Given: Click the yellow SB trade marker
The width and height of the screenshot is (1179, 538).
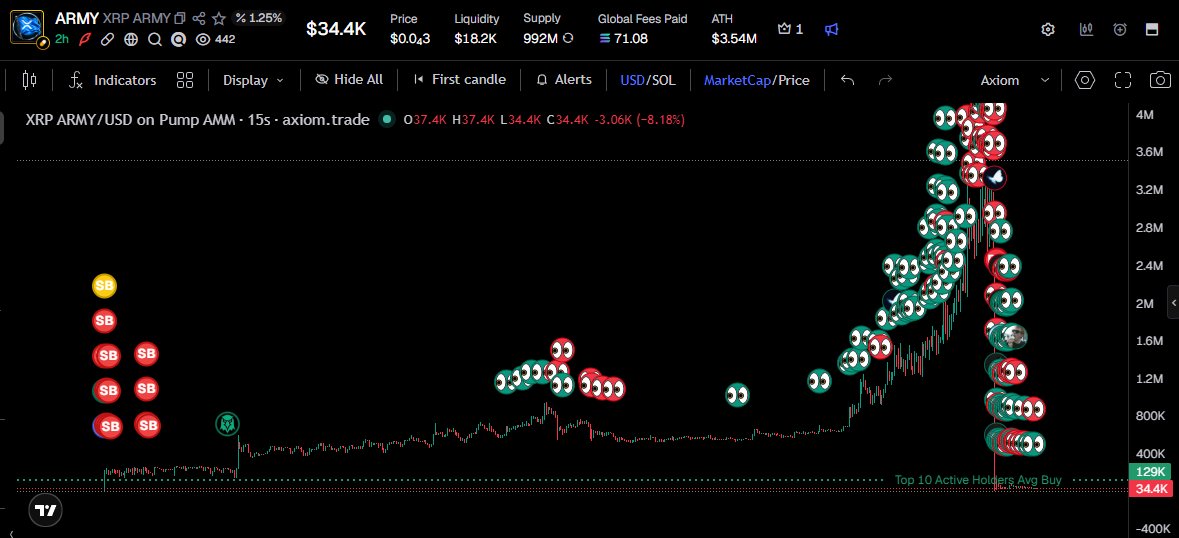Looking at the screenshot, I should tap(105, 286).
